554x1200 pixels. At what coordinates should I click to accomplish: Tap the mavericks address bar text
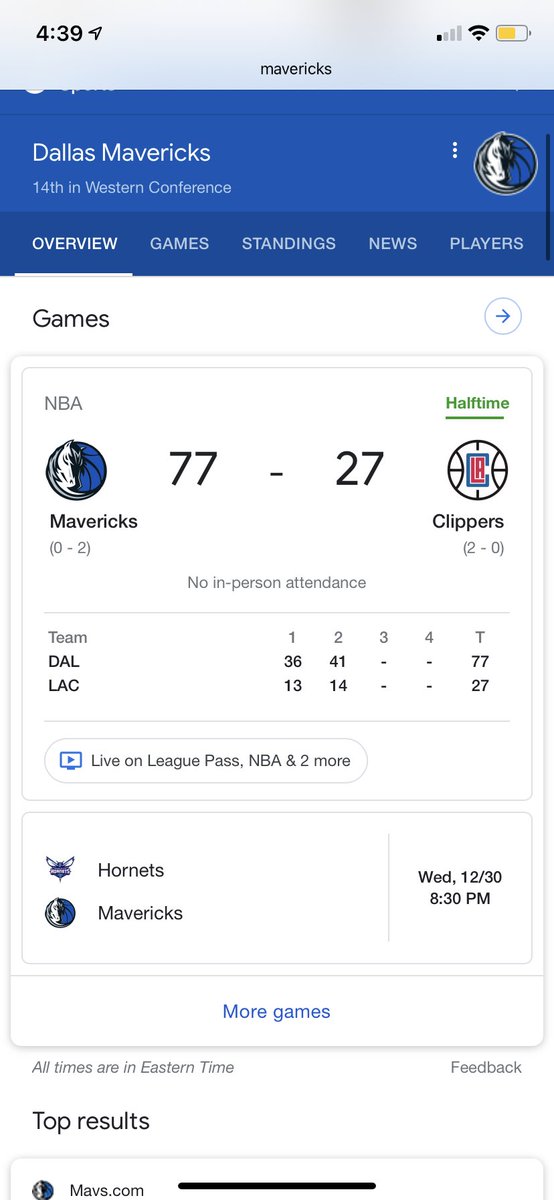coord(296,69)
